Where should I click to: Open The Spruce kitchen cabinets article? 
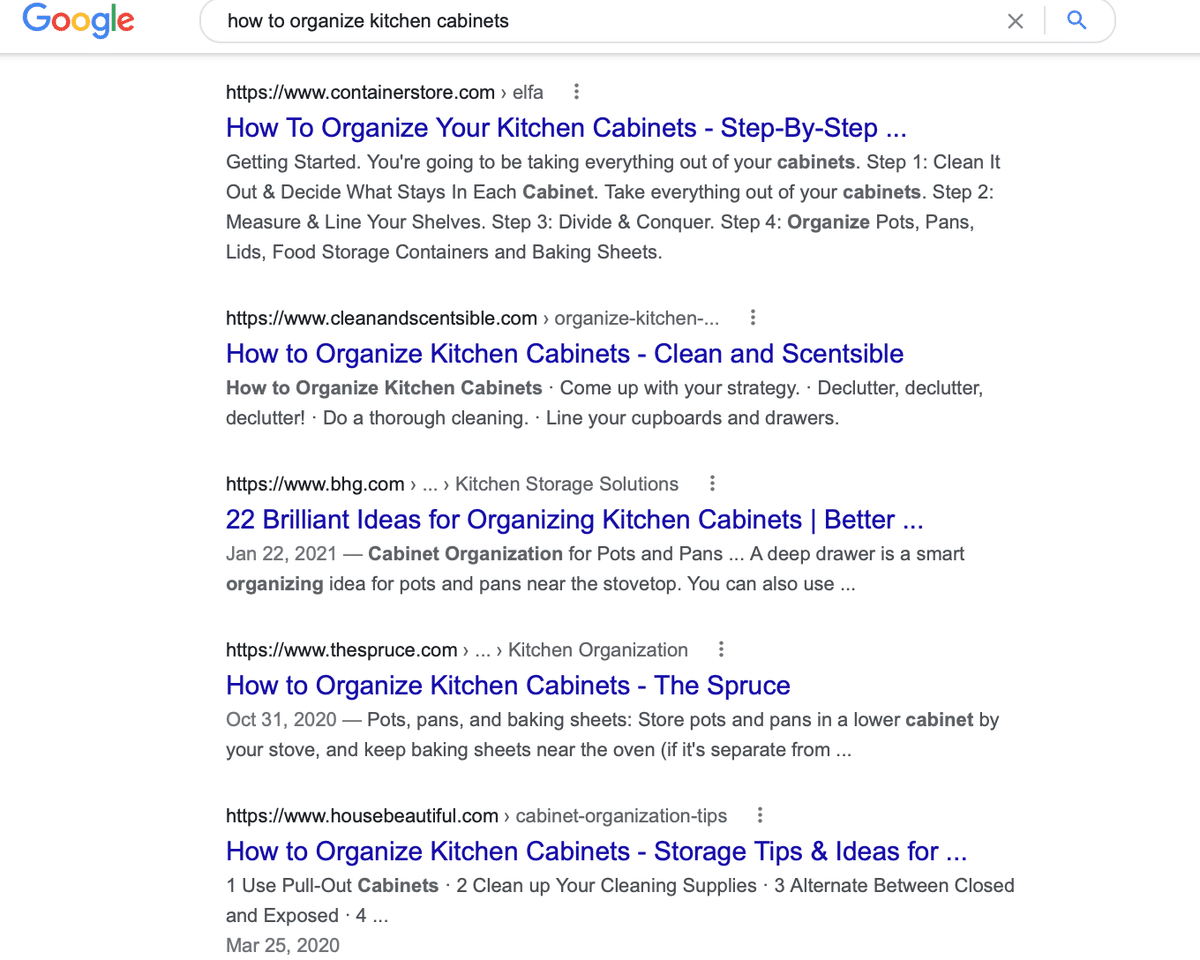pyautogui.click(x=508, y=686)
